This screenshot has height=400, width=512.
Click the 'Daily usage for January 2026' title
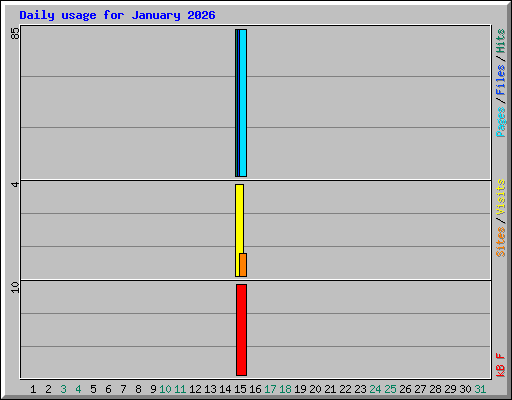117,15
